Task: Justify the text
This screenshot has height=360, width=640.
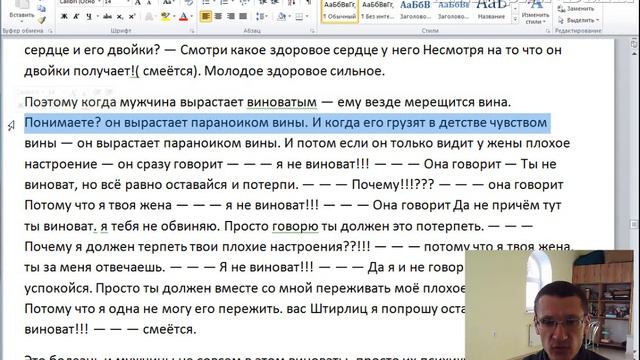Action: pyautogui.click(x=243, y=17)
